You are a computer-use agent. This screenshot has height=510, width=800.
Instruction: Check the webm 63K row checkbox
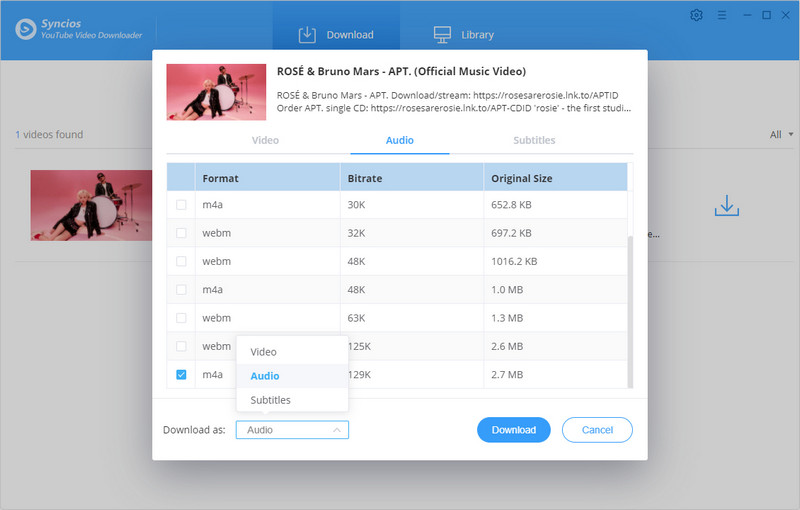pyautogui.click(x=181, y=318)
